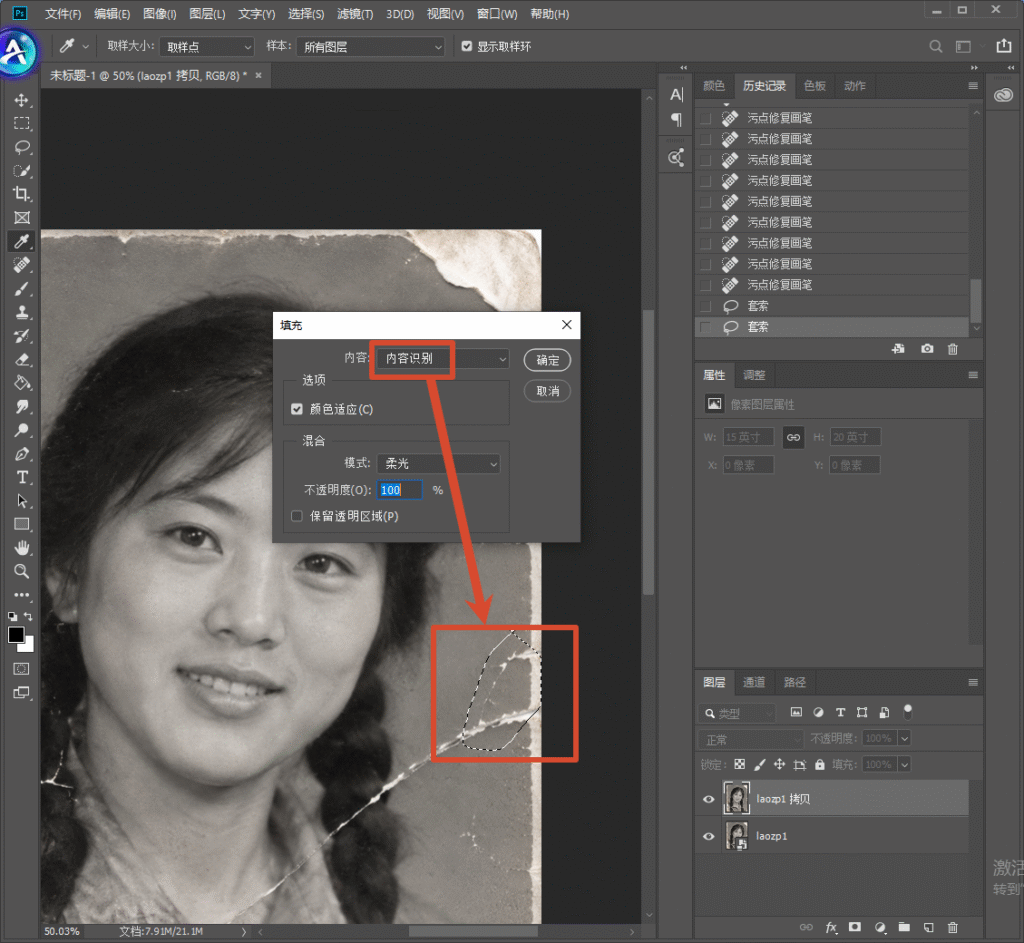Select the Paint Bucket tool
1024x943 pixels.
22,383
